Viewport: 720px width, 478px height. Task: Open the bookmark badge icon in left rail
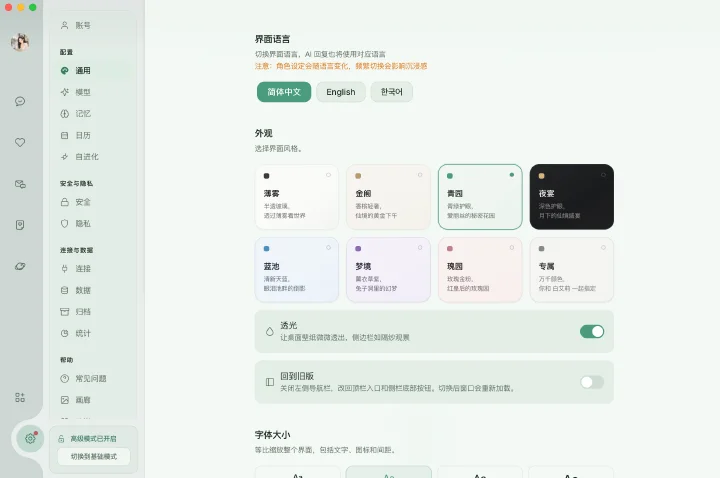point(20,225)
